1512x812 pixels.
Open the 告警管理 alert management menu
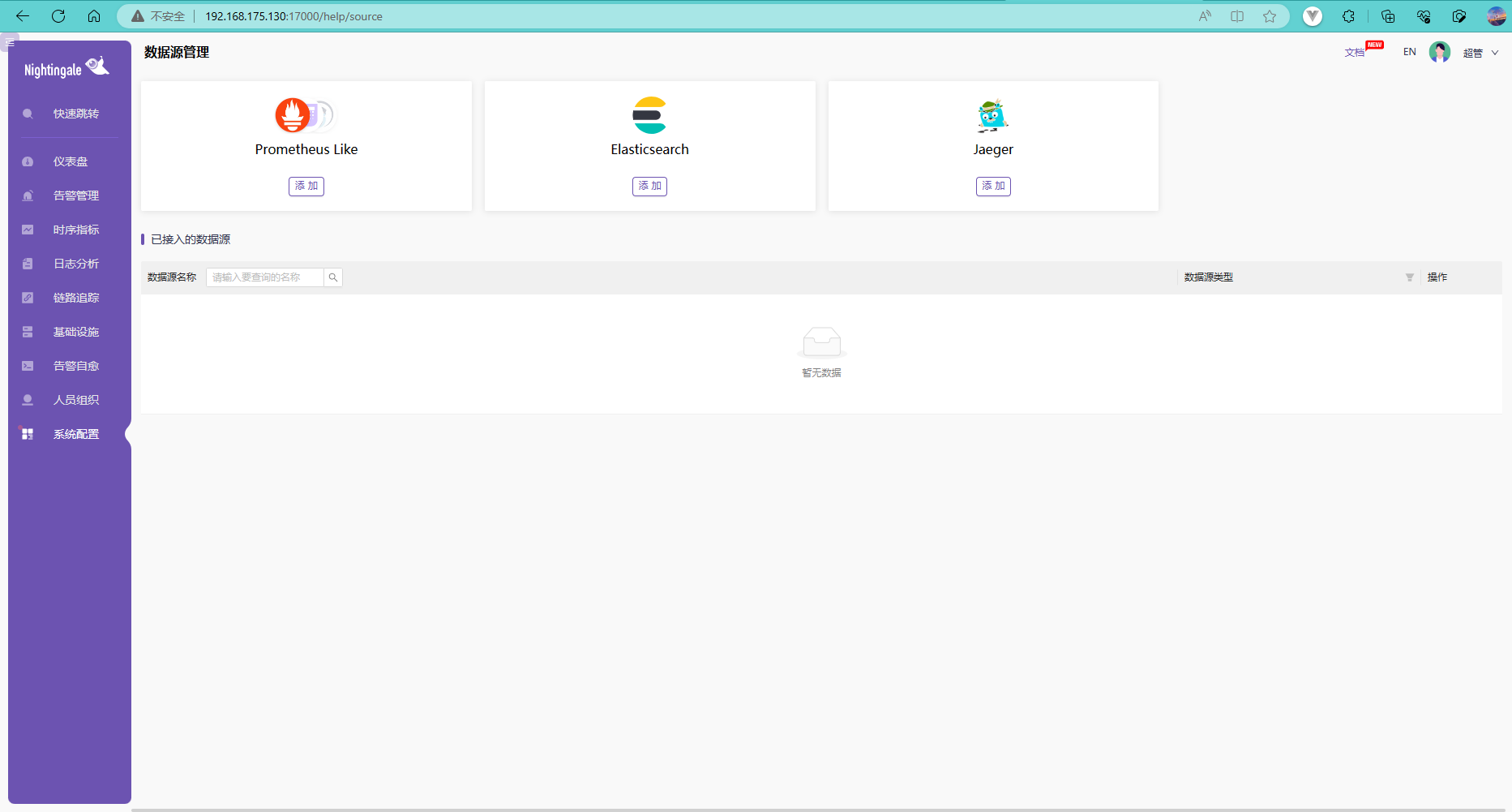(70, 195)
